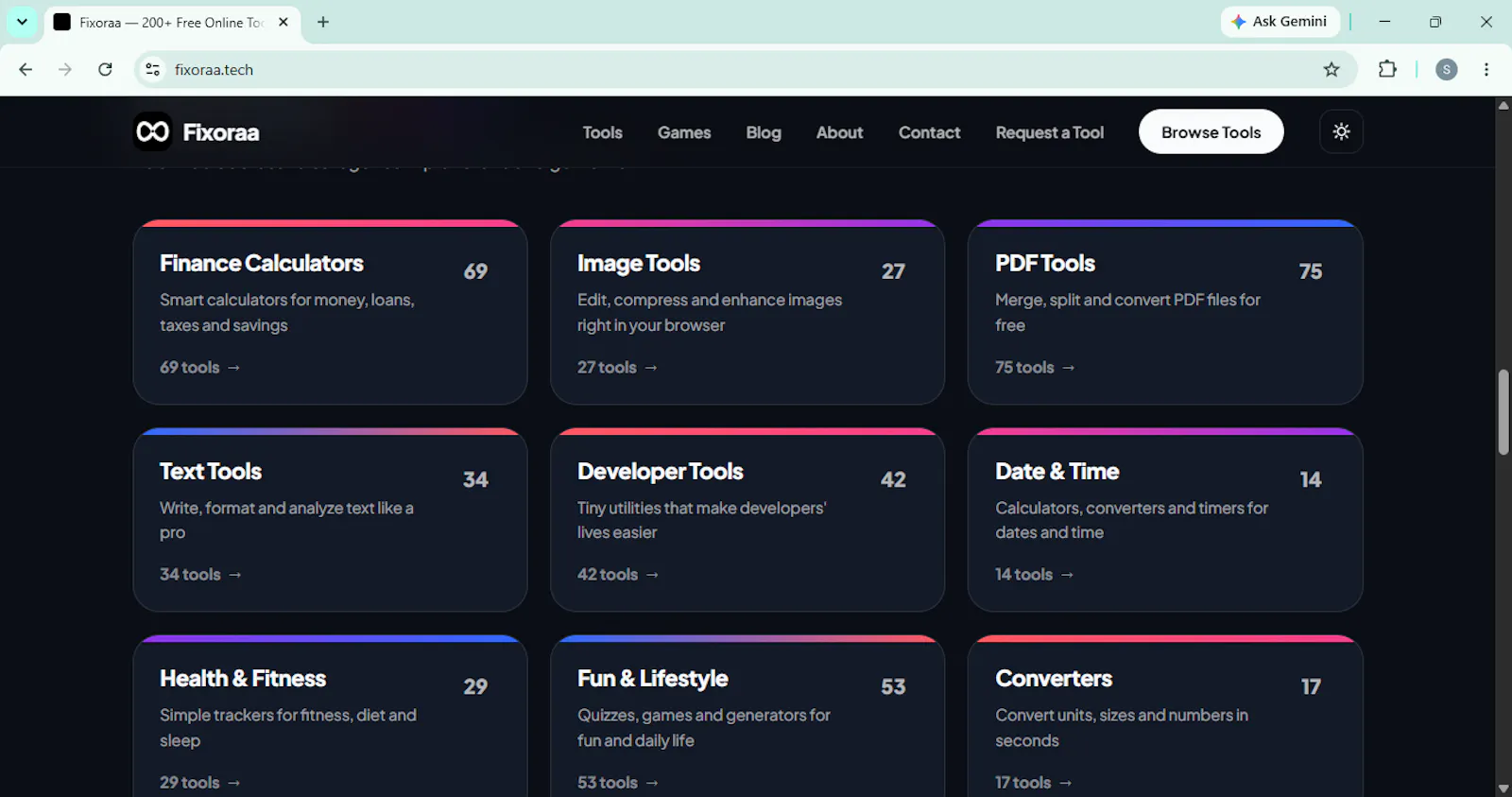
Task: Open the Games menu item
Action: pos(684,132)
